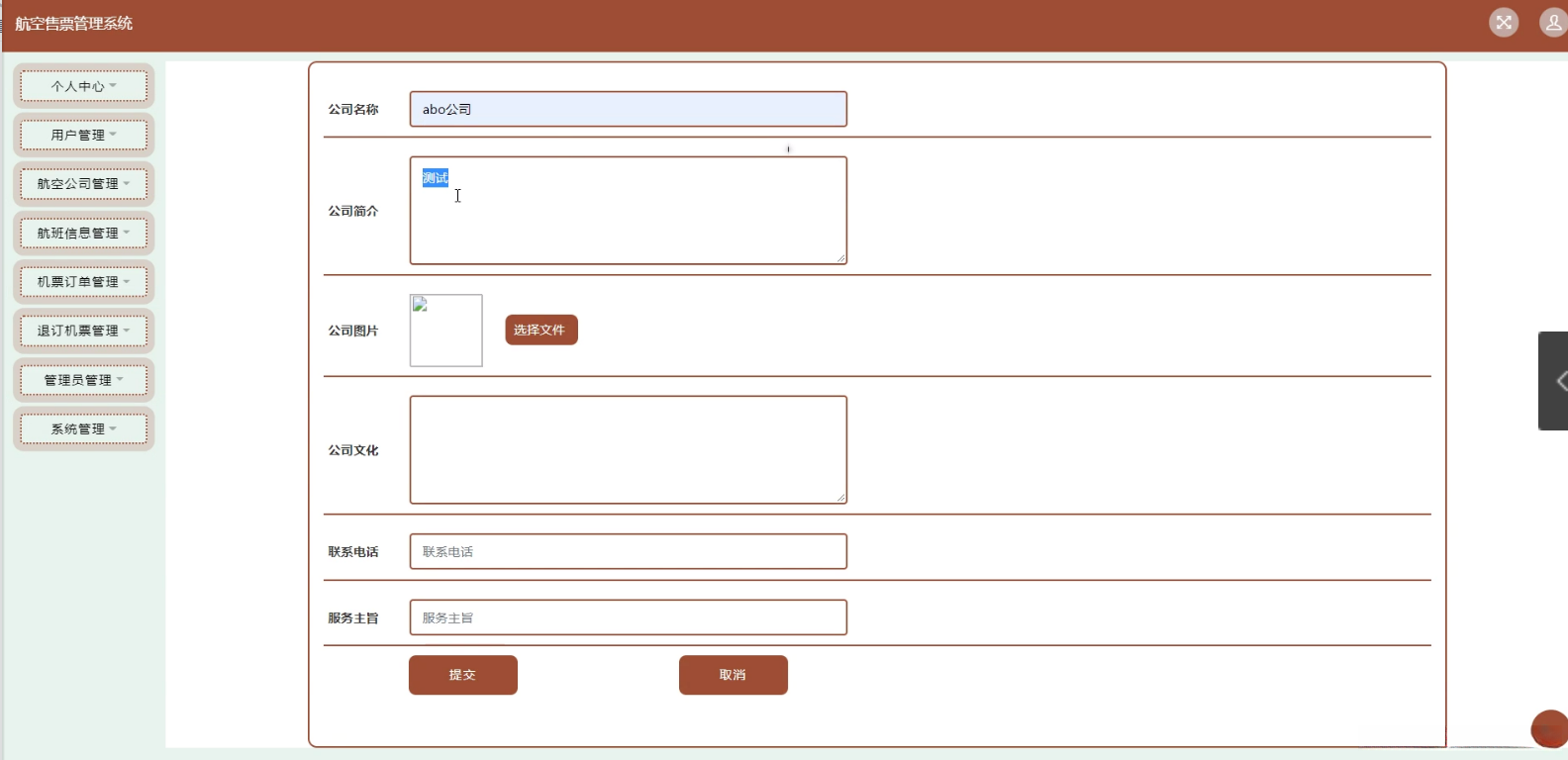Image resolution: width=1568 pixels, height=760 pixels.
Task: Expand the 航班信息管理 menu
Action: (84, 234)
